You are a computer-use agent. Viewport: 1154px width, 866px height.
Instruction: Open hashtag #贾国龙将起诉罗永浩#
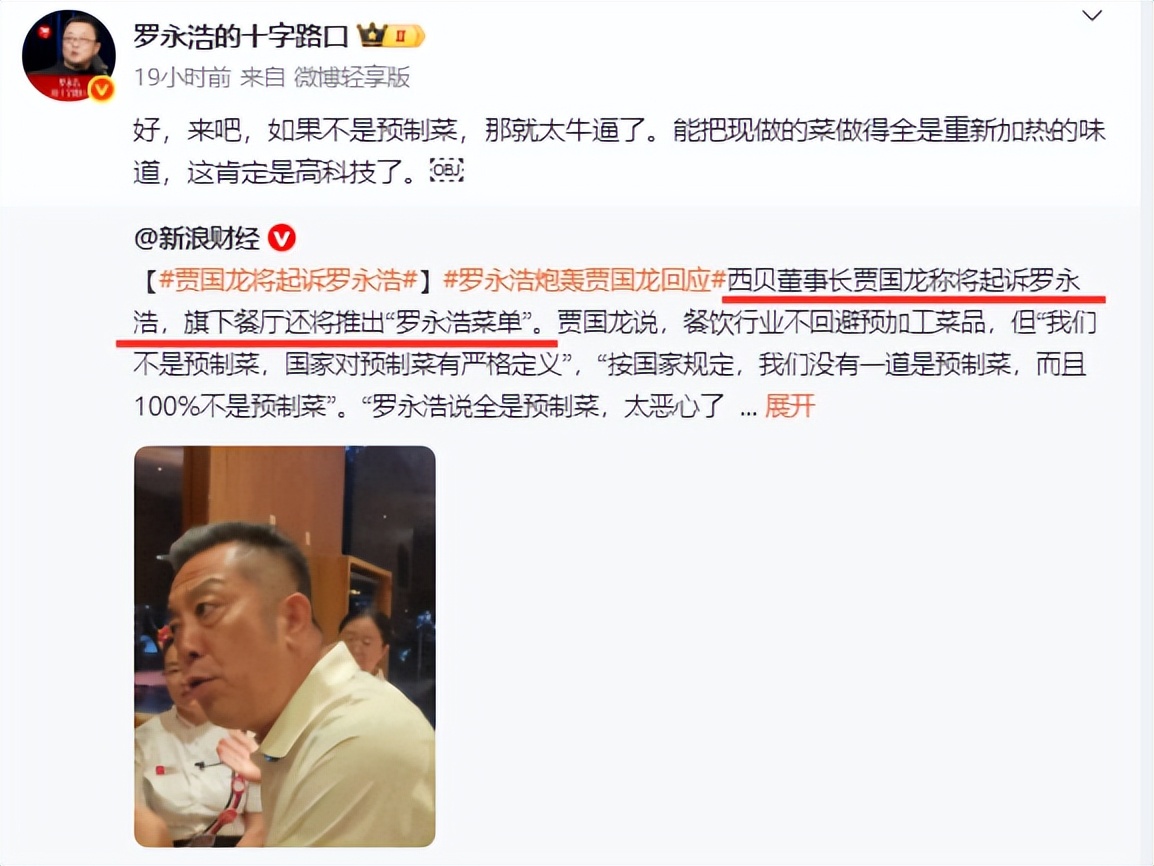[x=288, y=280]
